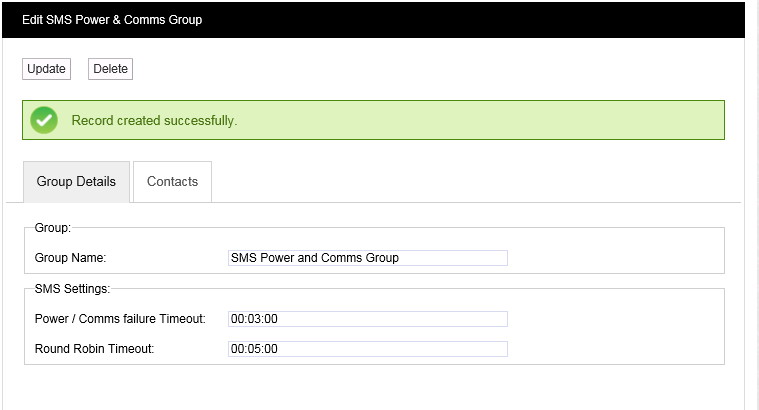
Task: Open the Contacts tab
Action: (172, 182)
